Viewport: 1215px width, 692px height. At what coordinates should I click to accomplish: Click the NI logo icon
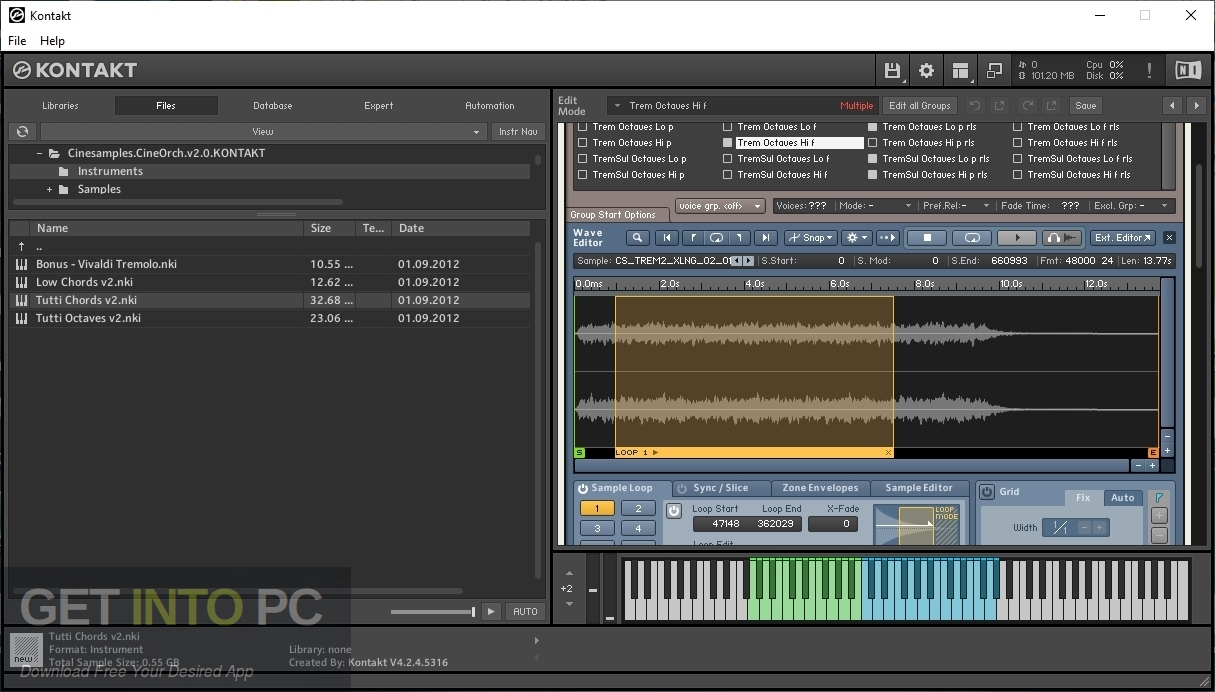click(1187, 70)
